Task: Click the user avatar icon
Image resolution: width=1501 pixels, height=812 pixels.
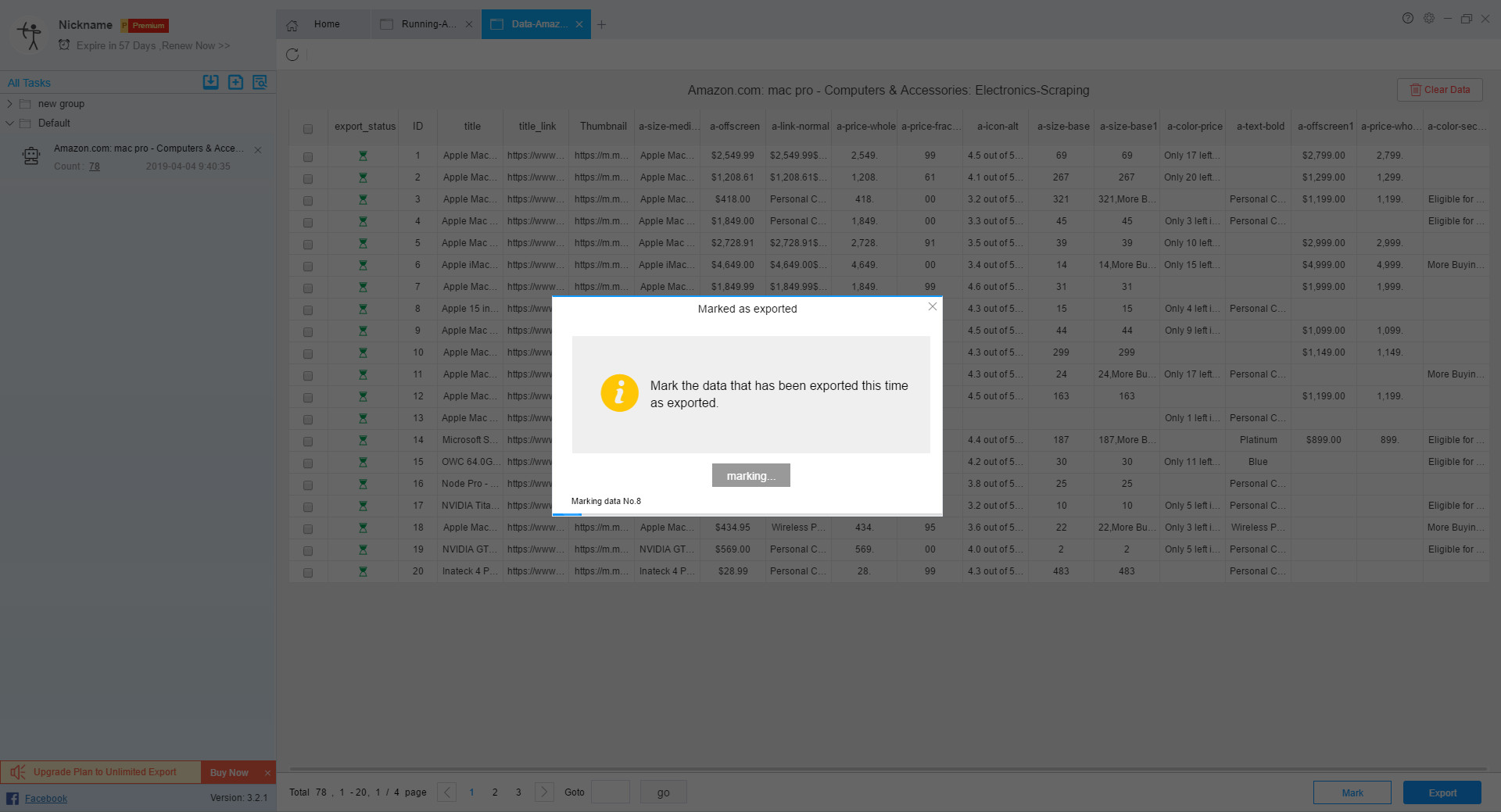Action: 30,35
